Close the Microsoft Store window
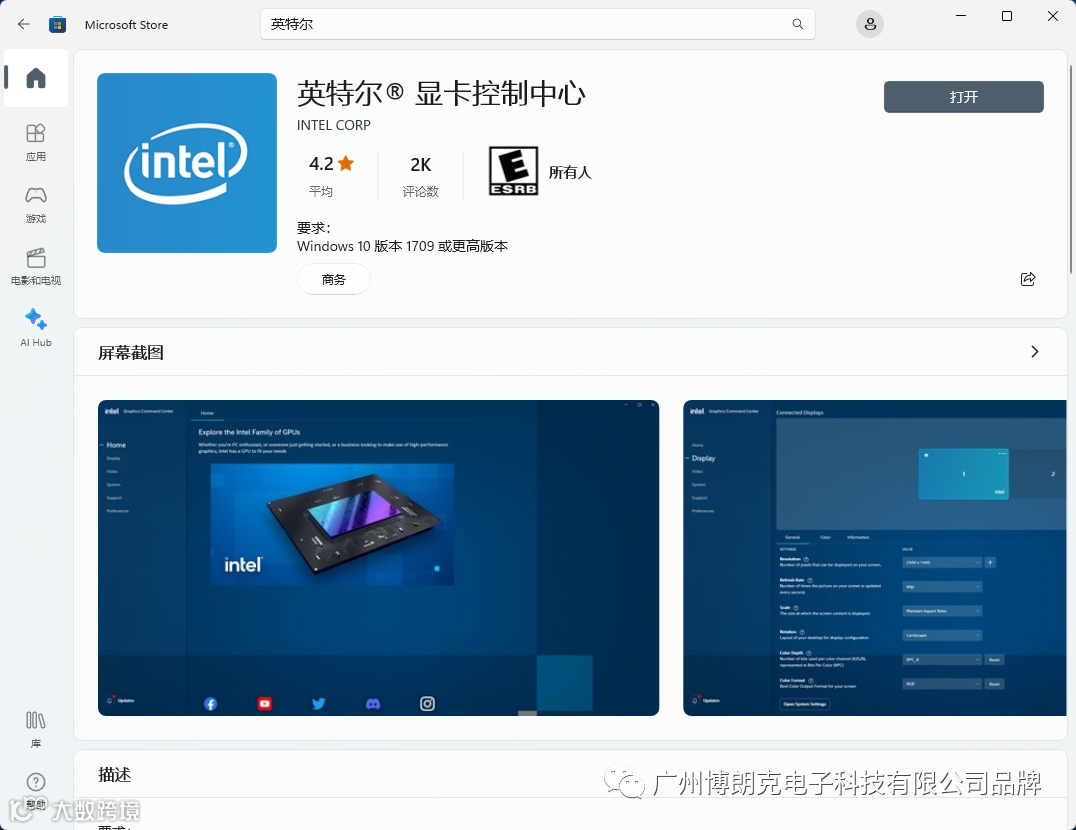1076x830 pixels. [1053, 16]
